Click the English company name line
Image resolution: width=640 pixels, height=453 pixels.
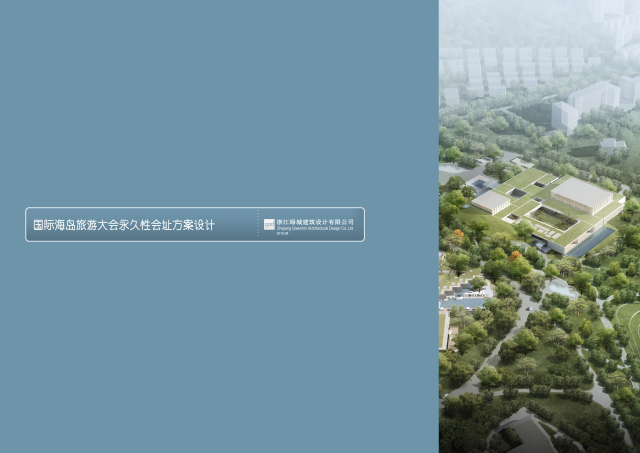pyautogui.click(x=315, y=229)
